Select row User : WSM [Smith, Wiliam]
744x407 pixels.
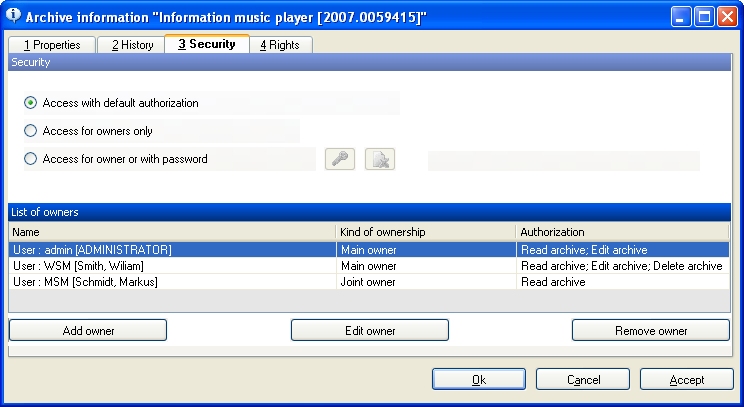(x=369, y=266)
